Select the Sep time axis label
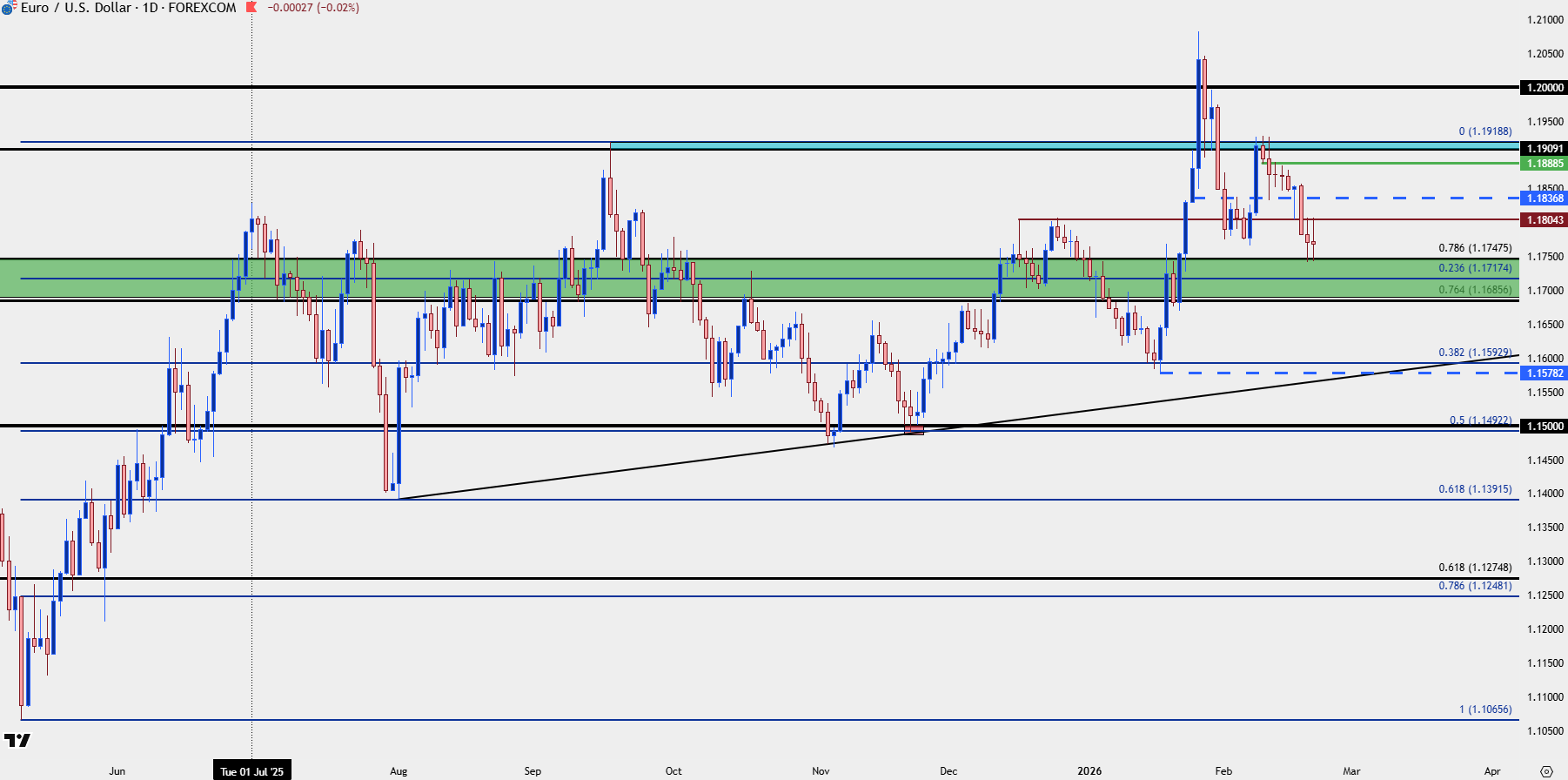 pyautogui.click(x=533, y=771)
